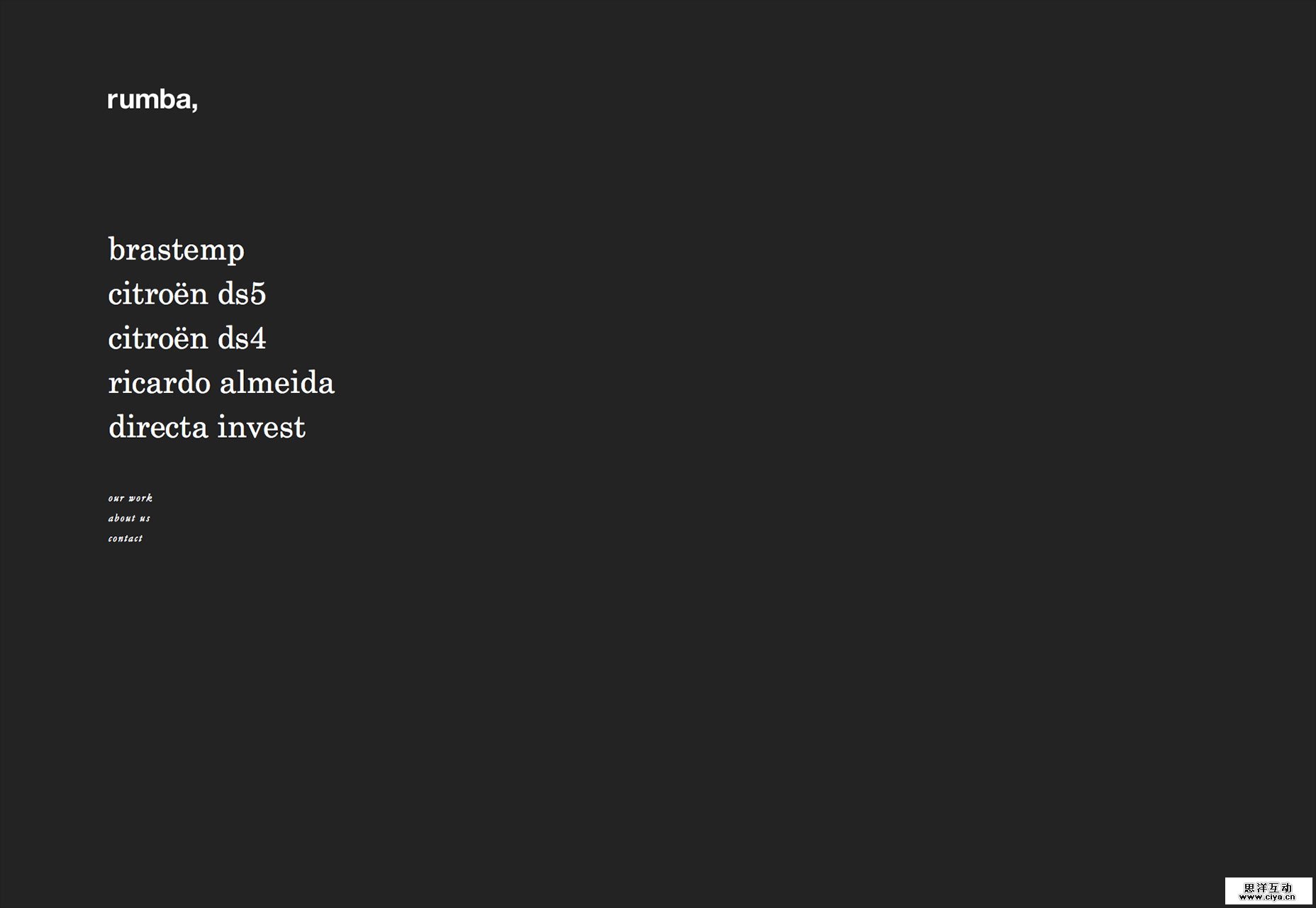Select the citroën ds4 project link

(187, 338)
